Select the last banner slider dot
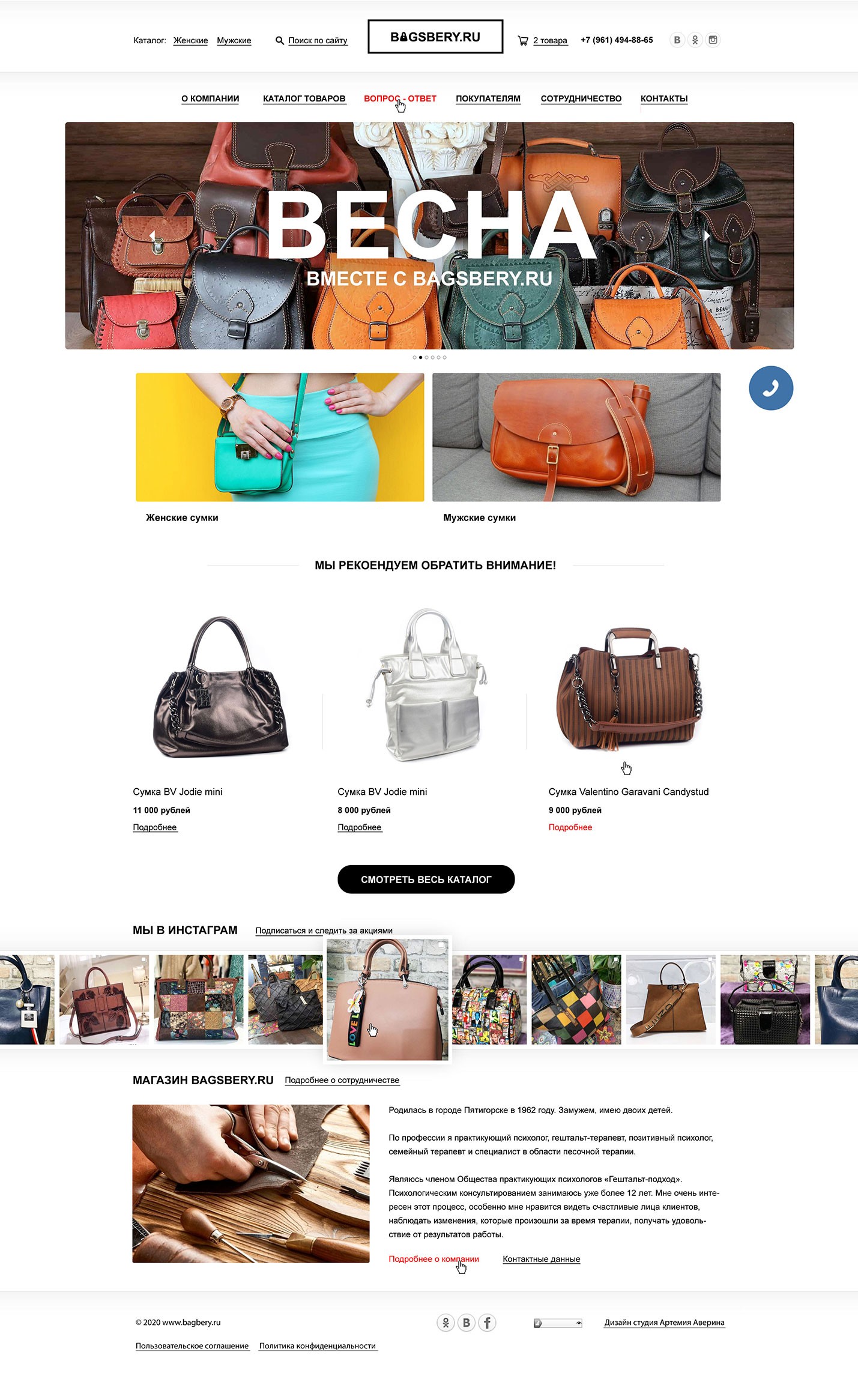Screen dimensions: 858x1400 click(x=444, y=358)
